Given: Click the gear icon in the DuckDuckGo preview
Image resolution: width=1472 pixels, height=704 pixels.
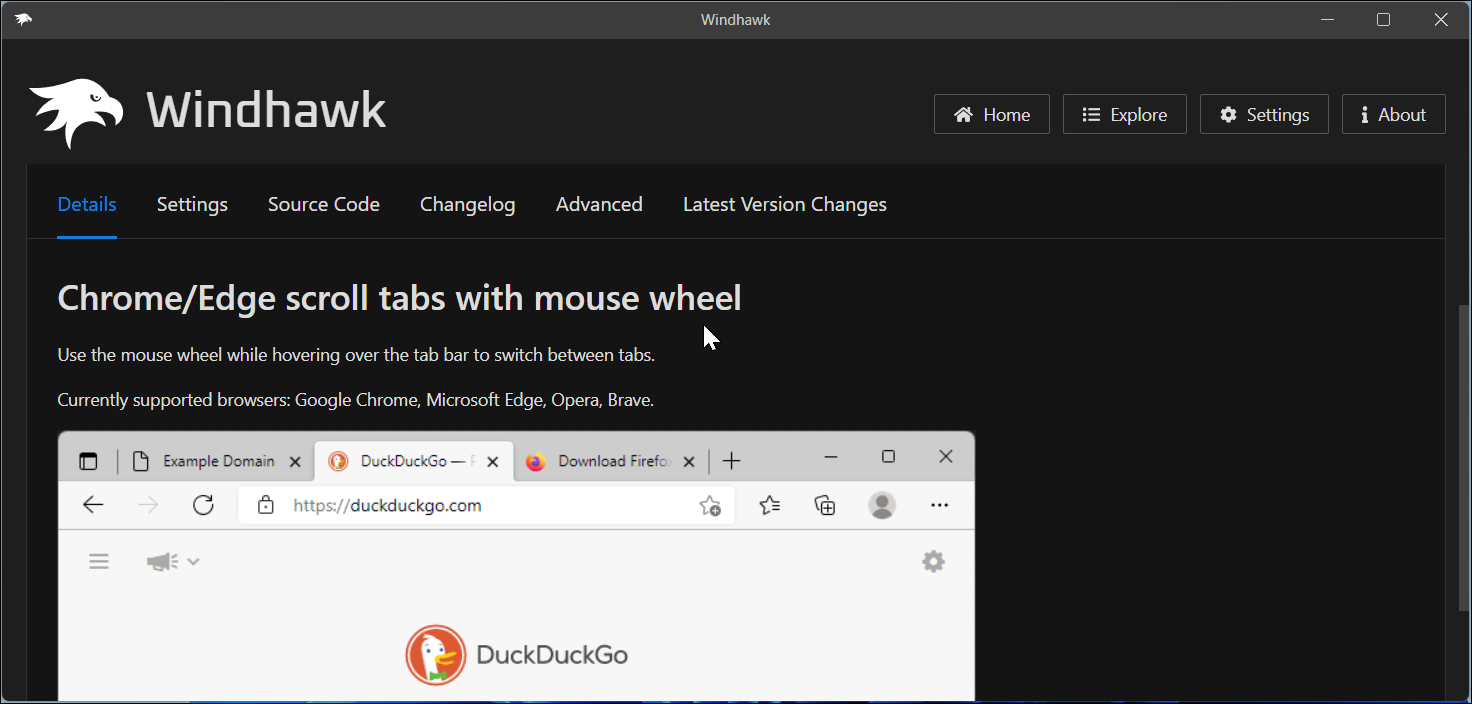Looking at the screenshot, I should (x=933, y=561).
